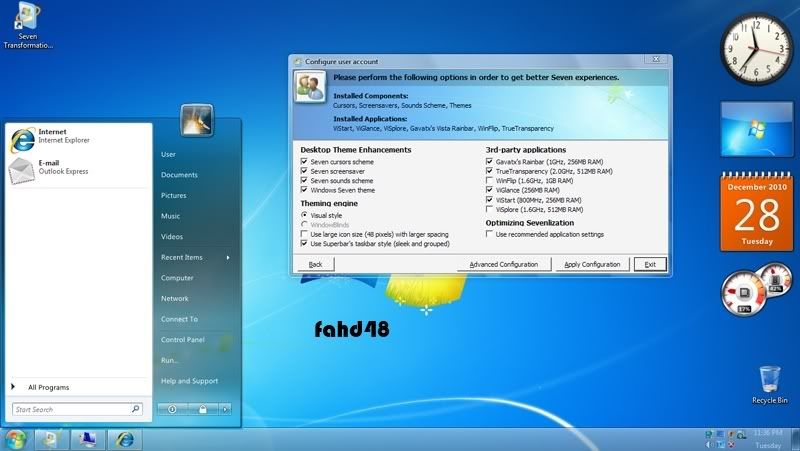Toggle ViStart checkbox
This screenshot has width=800, height=451.
(x=489, y=199)
